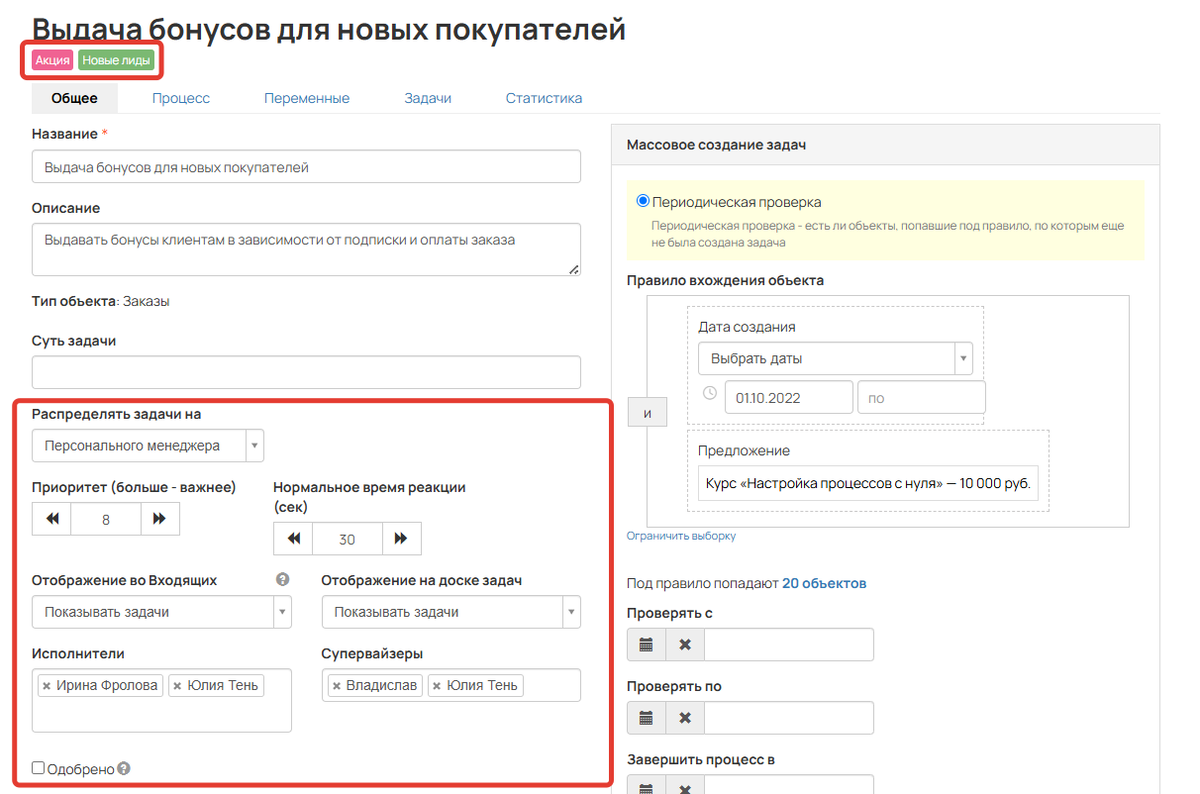Image resolution: width=1200 pixels, height=794 pixels.
Task: Open the Распределять задачи на dropdown
Action: click(148, 445)
